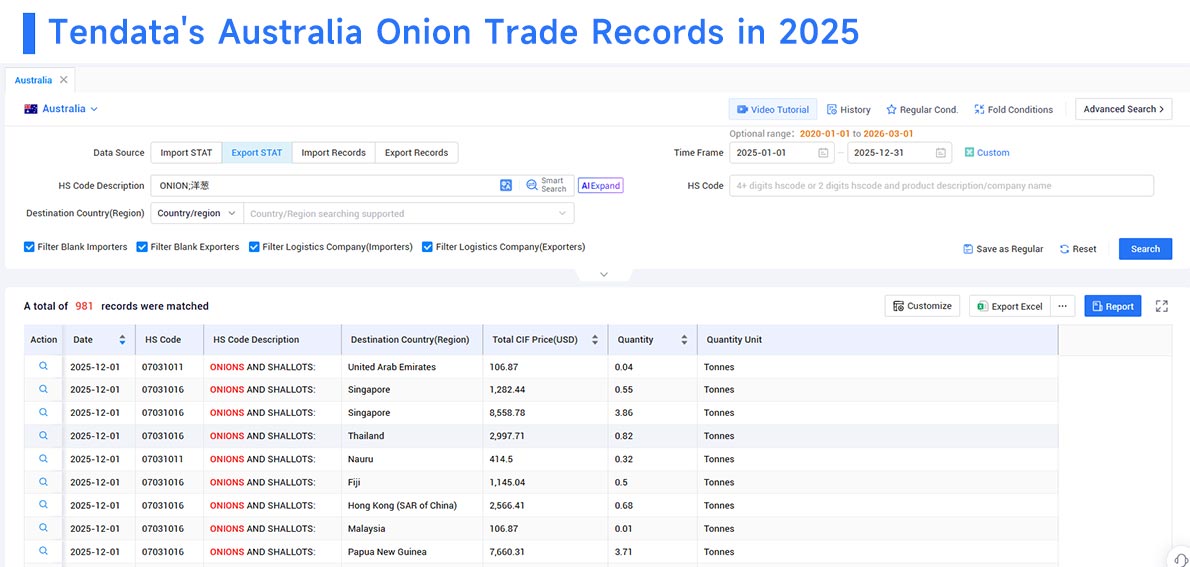
Task: Sort by Quantity column
Action: click(684, 340)
